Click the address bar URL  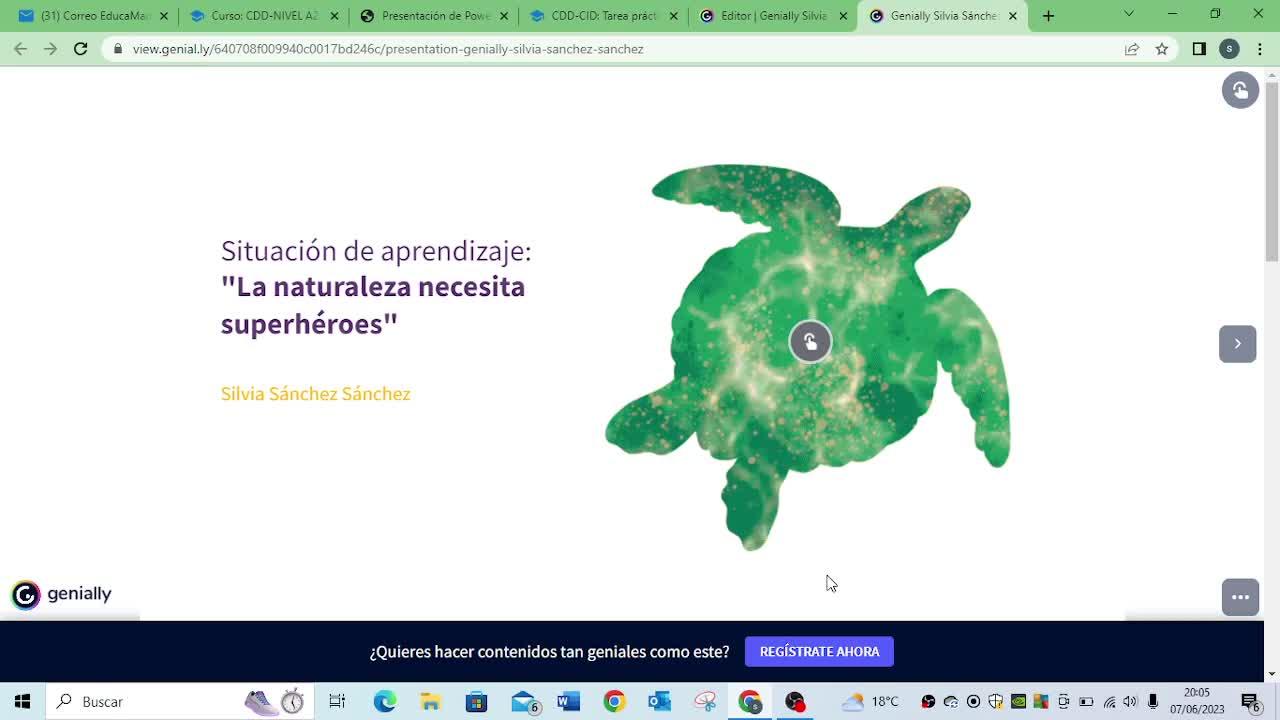388,49
